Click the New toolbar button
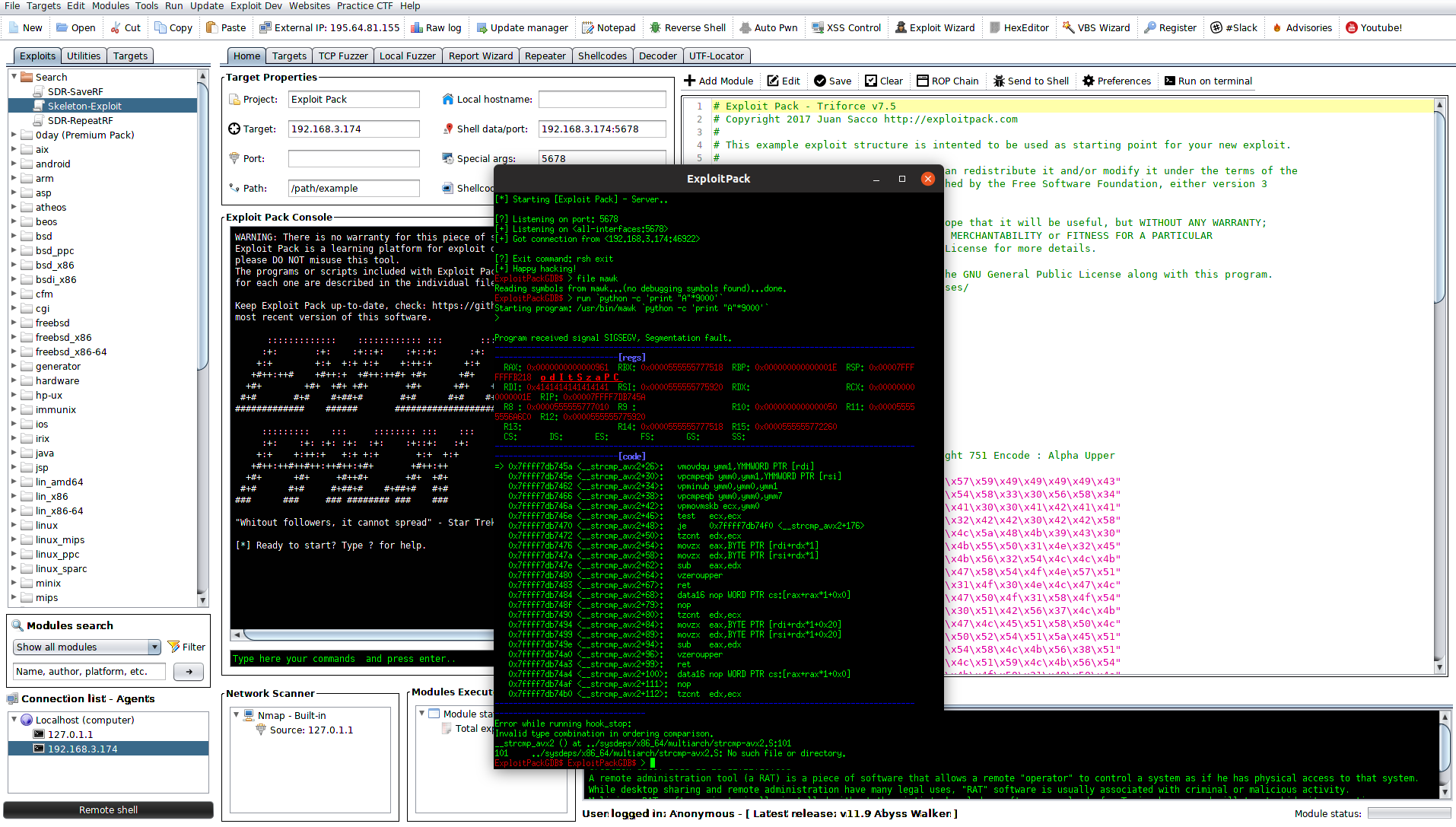Screen dimensions: 1456x827 [26, 27]
